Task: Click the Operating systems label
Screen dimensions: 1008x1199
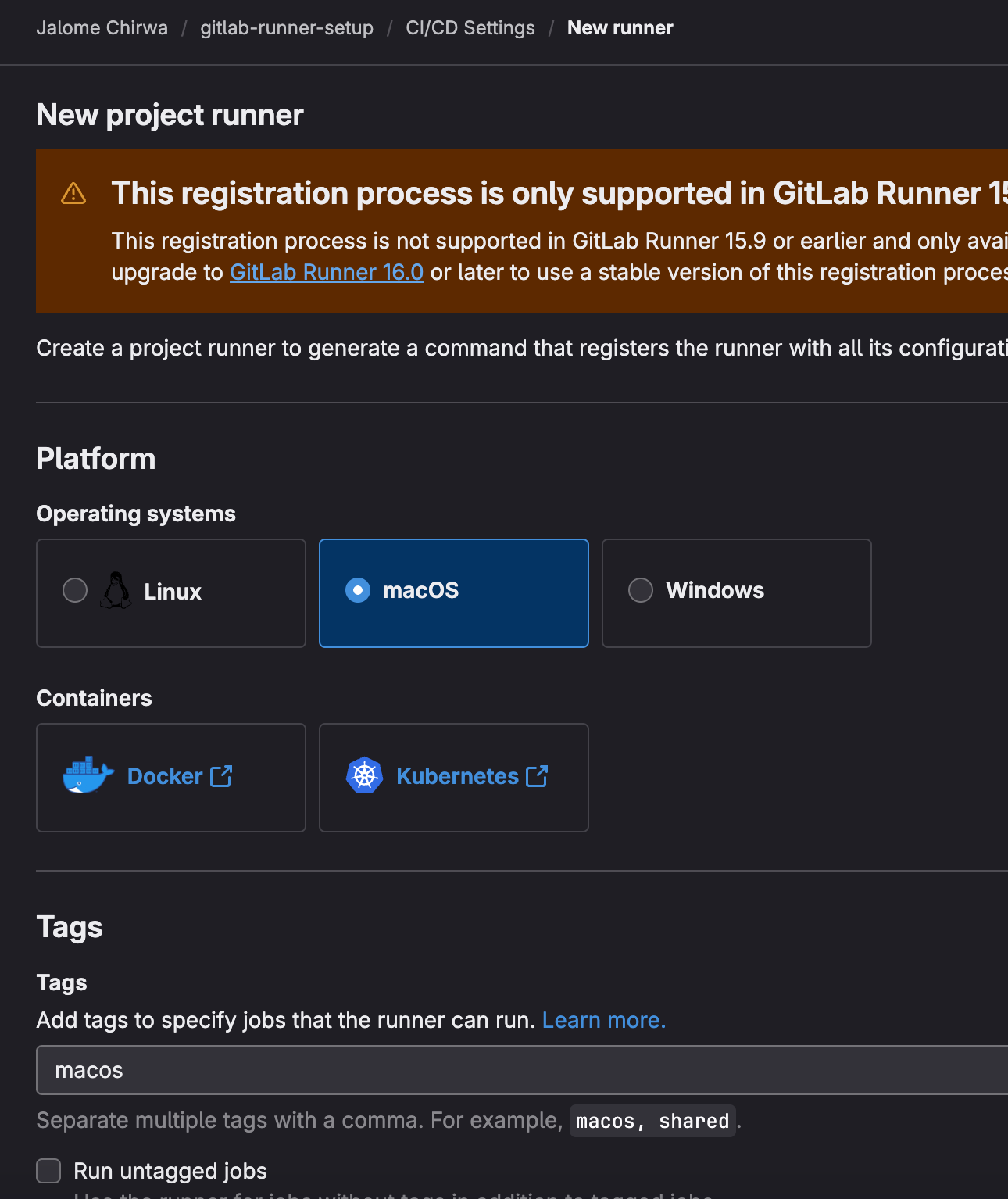Action: point(136,514)
